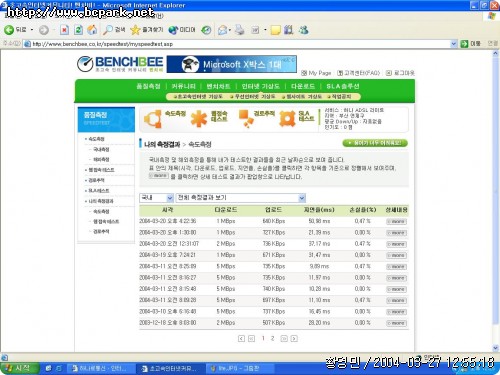Select 인터넷 기상도 in the green navigation bar
The height and width of the screenshot is (375, 500).
261,86
